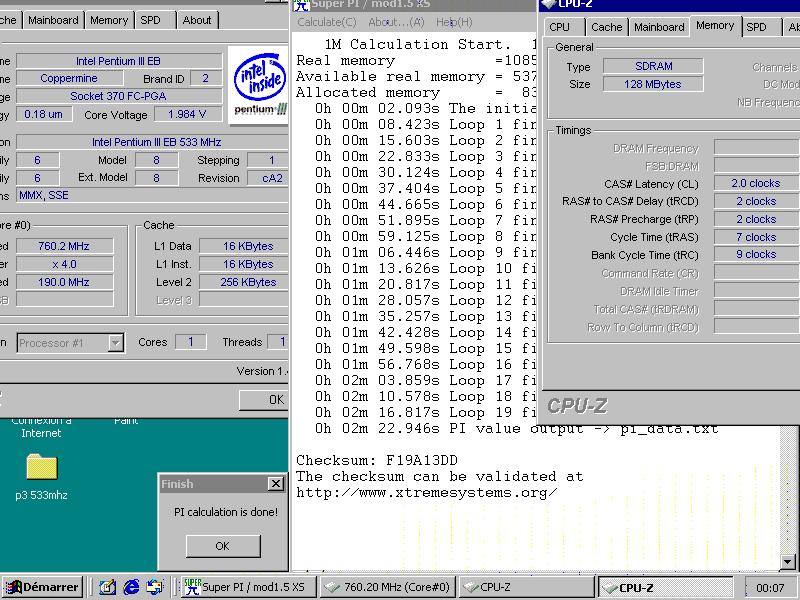This screenshot has height=600, width=800.
Task: Click the Intel Pentium III EB 533 MHz specification
Action: pos(152,142)
